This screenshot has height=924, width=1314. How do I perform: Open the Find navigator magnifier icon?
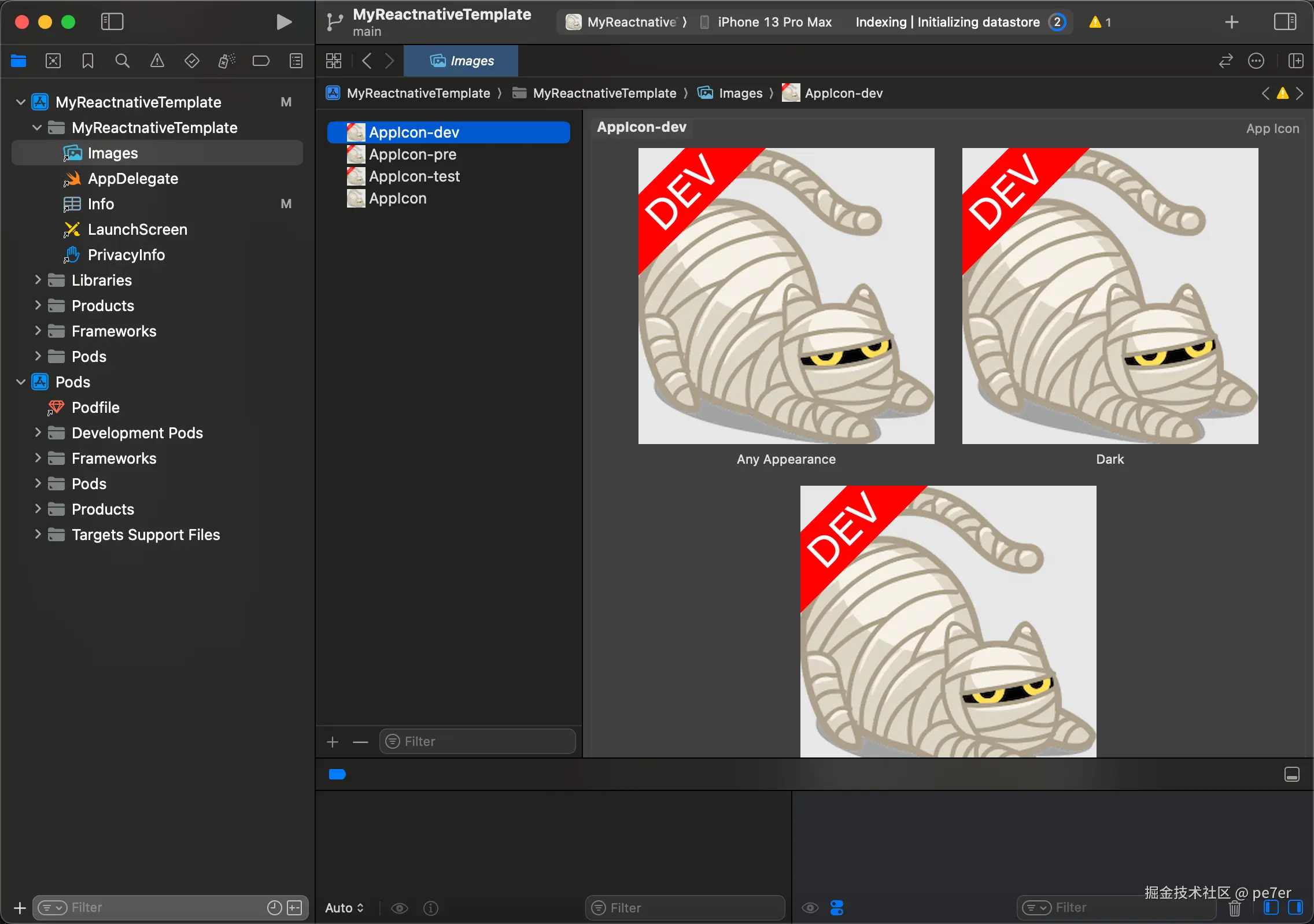[122, 61]
